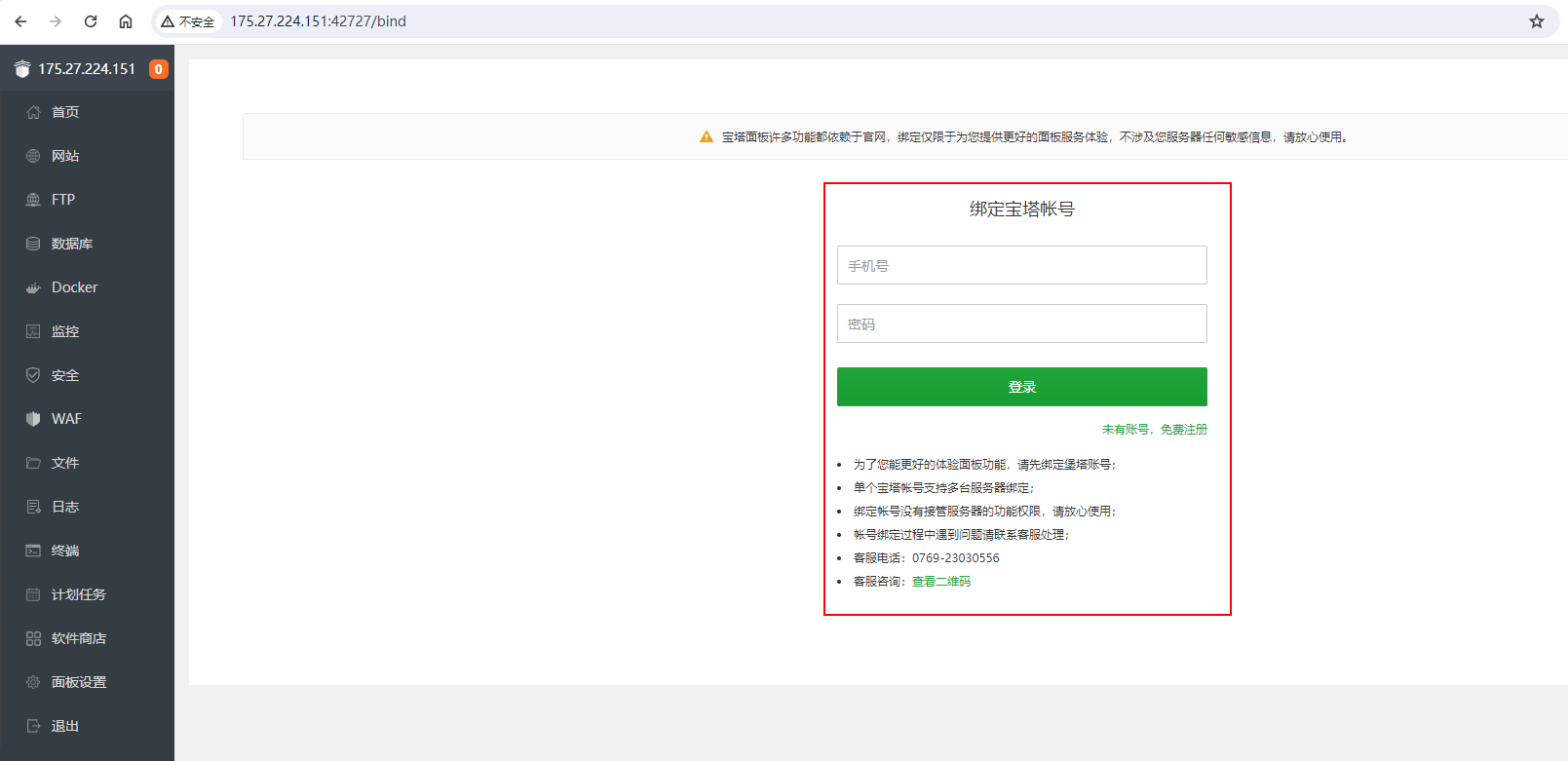The height and width of the screenshot is (761, 1568).
Task: Click the 退出 logout icon
Action: point(33,726)
